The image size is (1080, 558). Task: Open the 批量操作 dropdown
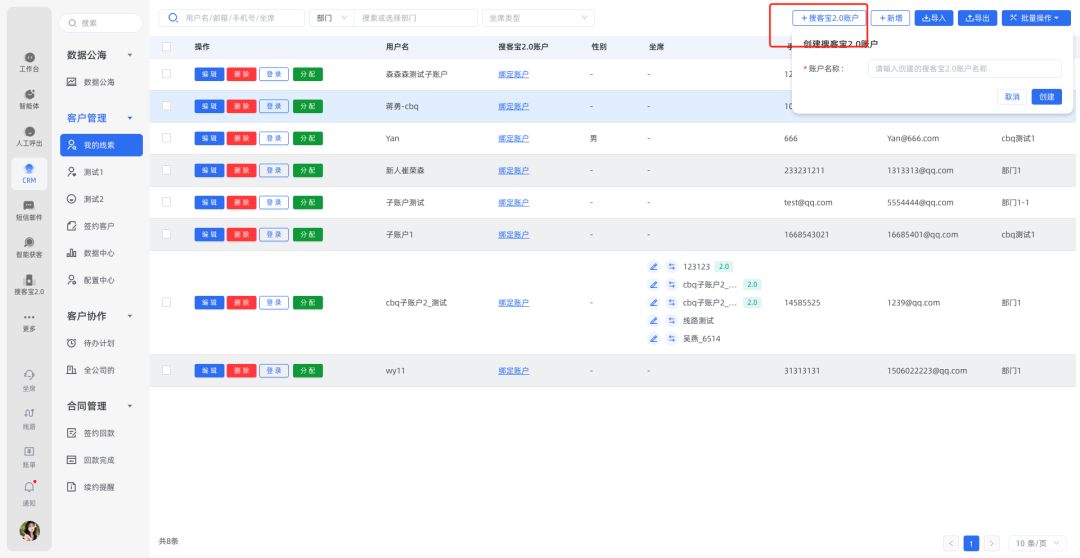[x=1036, y=18]
